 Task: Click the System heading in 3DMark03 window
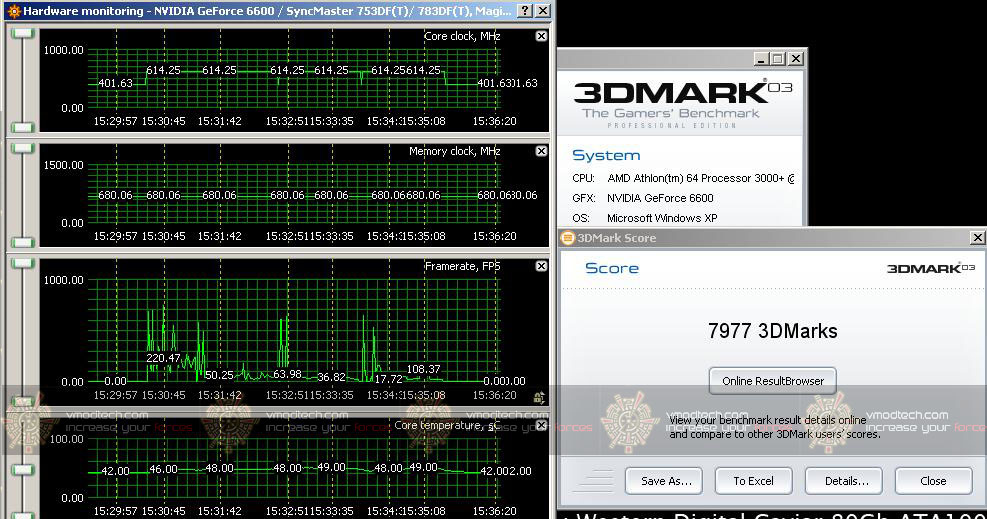click(606, 155)
